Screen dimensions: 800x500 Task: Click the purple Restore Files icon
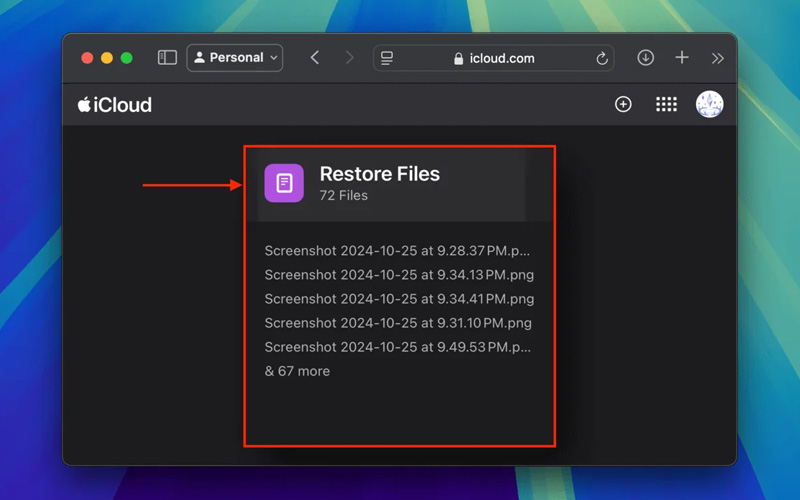point(284,184)
